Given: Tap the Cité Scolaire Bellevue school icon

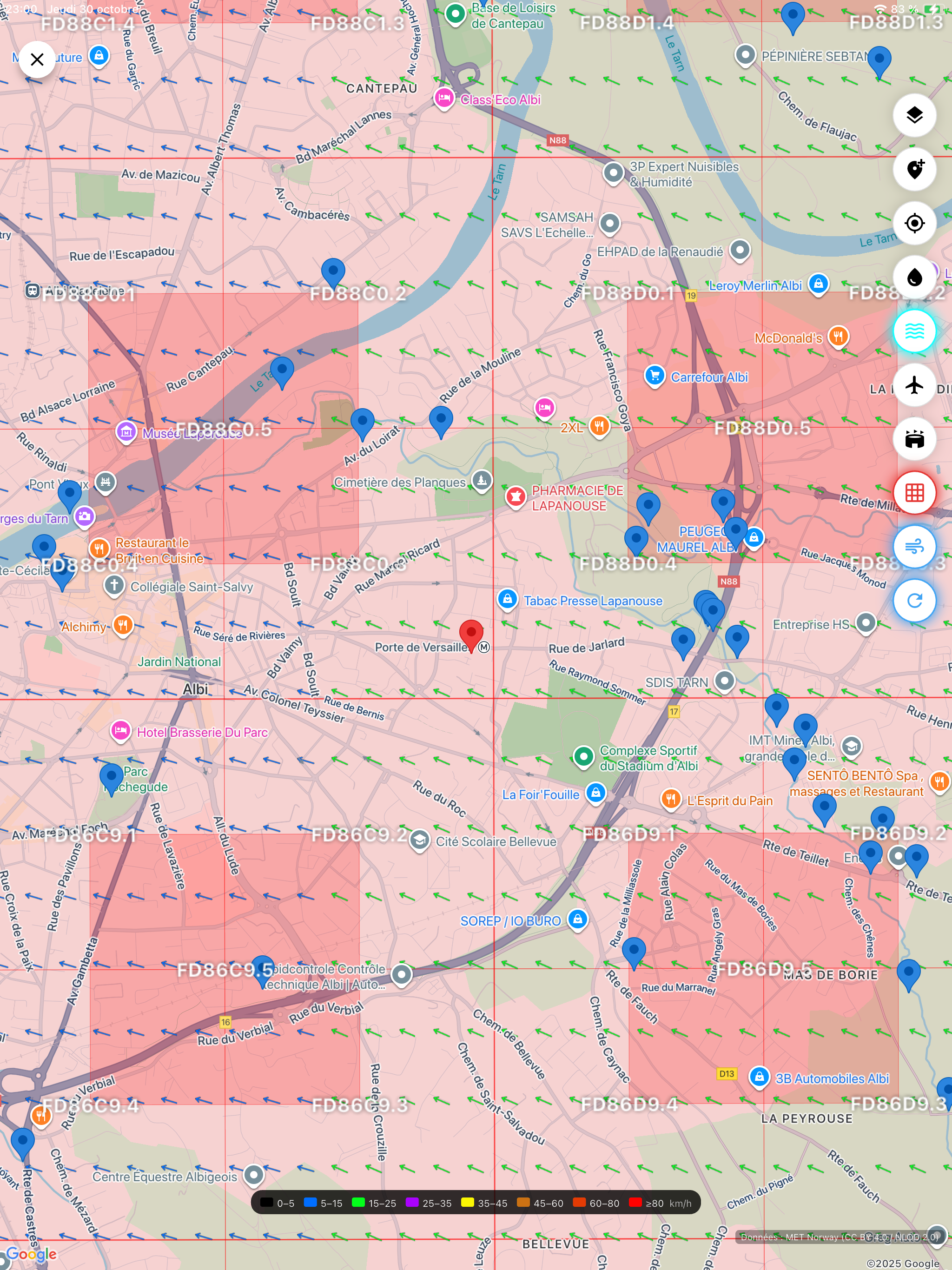Looking at the screenshot, I should pyautogui.click(x=420, y=840).
